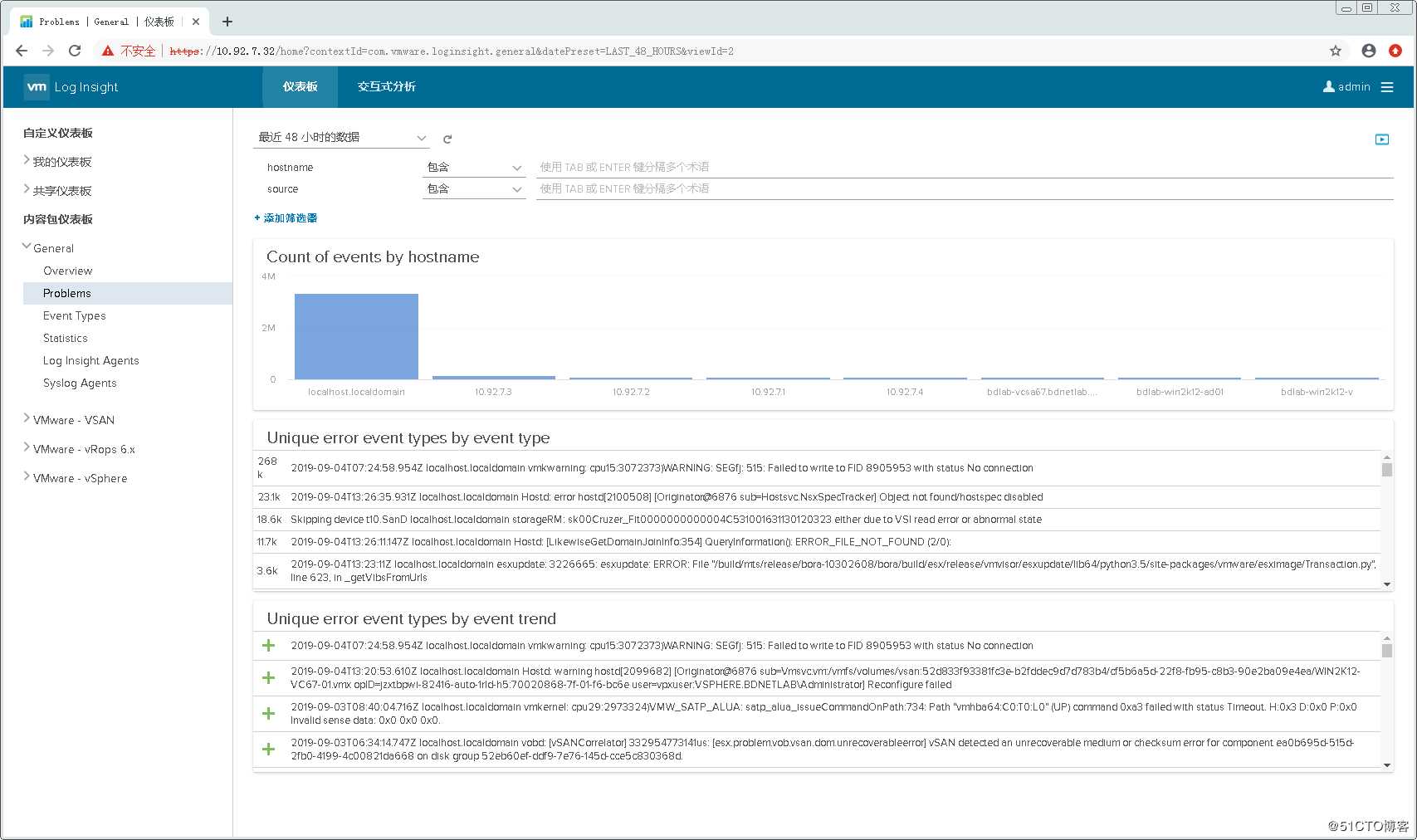Click the browser forward arrow
1417x840 pixels.
click(48, 51)
